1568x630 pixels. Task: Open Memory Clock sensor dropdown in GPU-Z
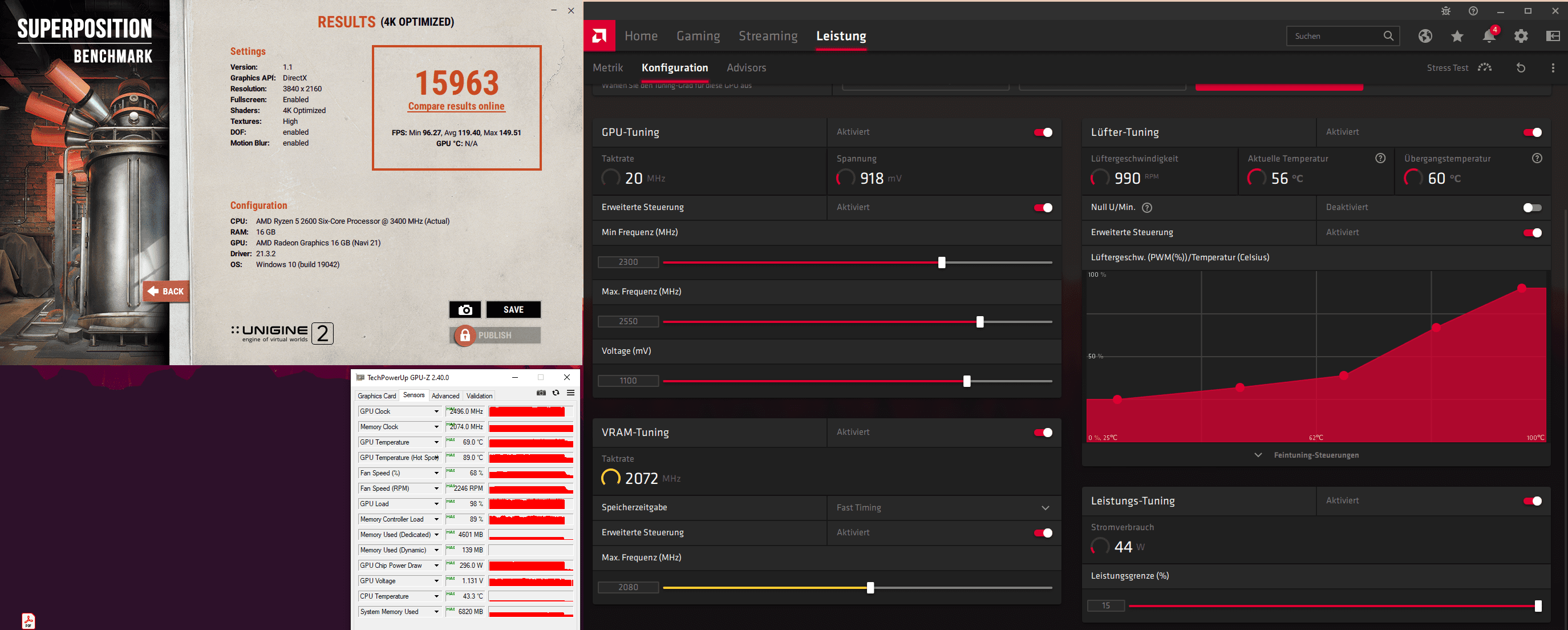tap(436, 427)
